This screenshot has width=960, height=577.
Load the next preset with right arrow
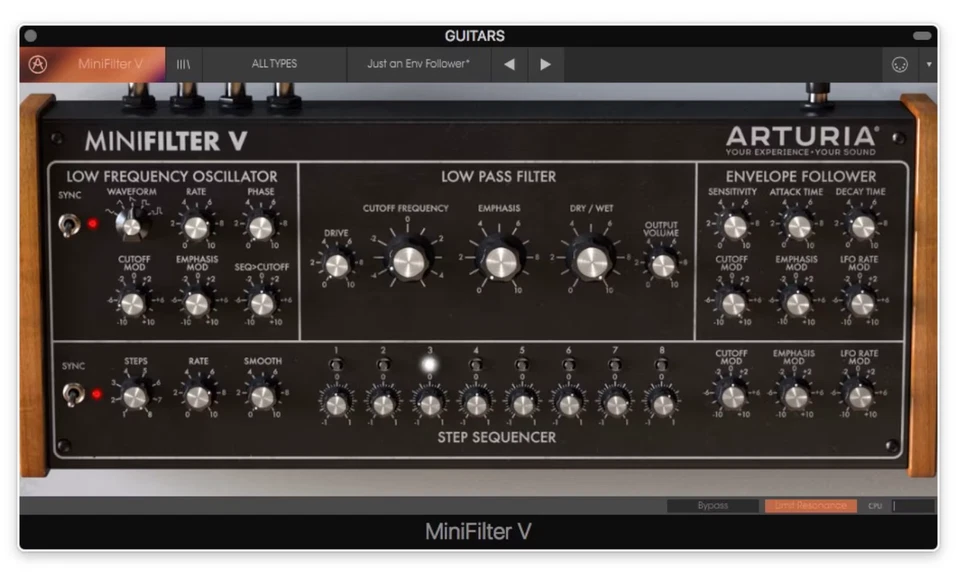point(544,63)
